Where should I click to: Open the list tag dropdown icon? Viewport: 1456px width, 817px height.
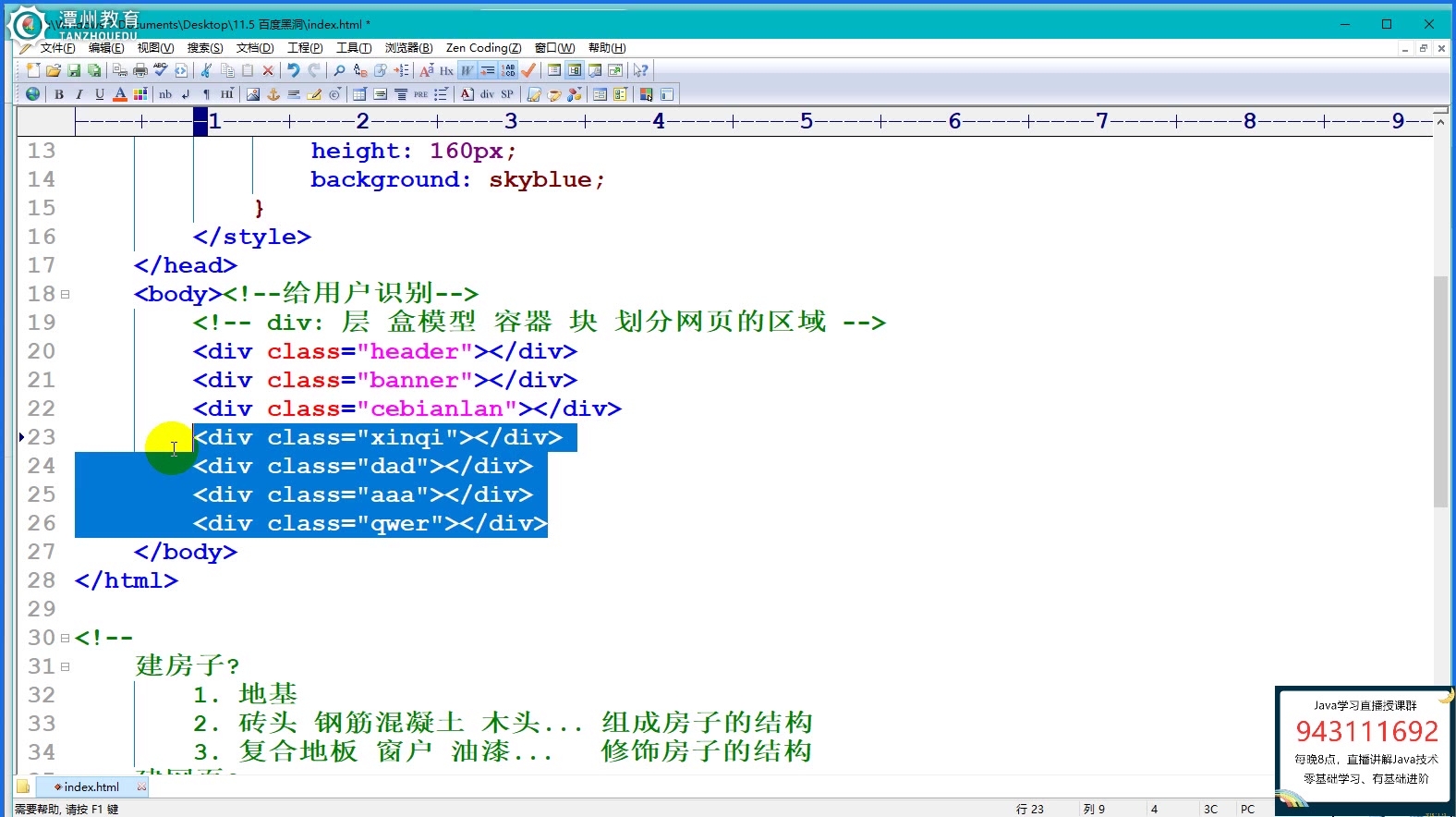(442, 94)
